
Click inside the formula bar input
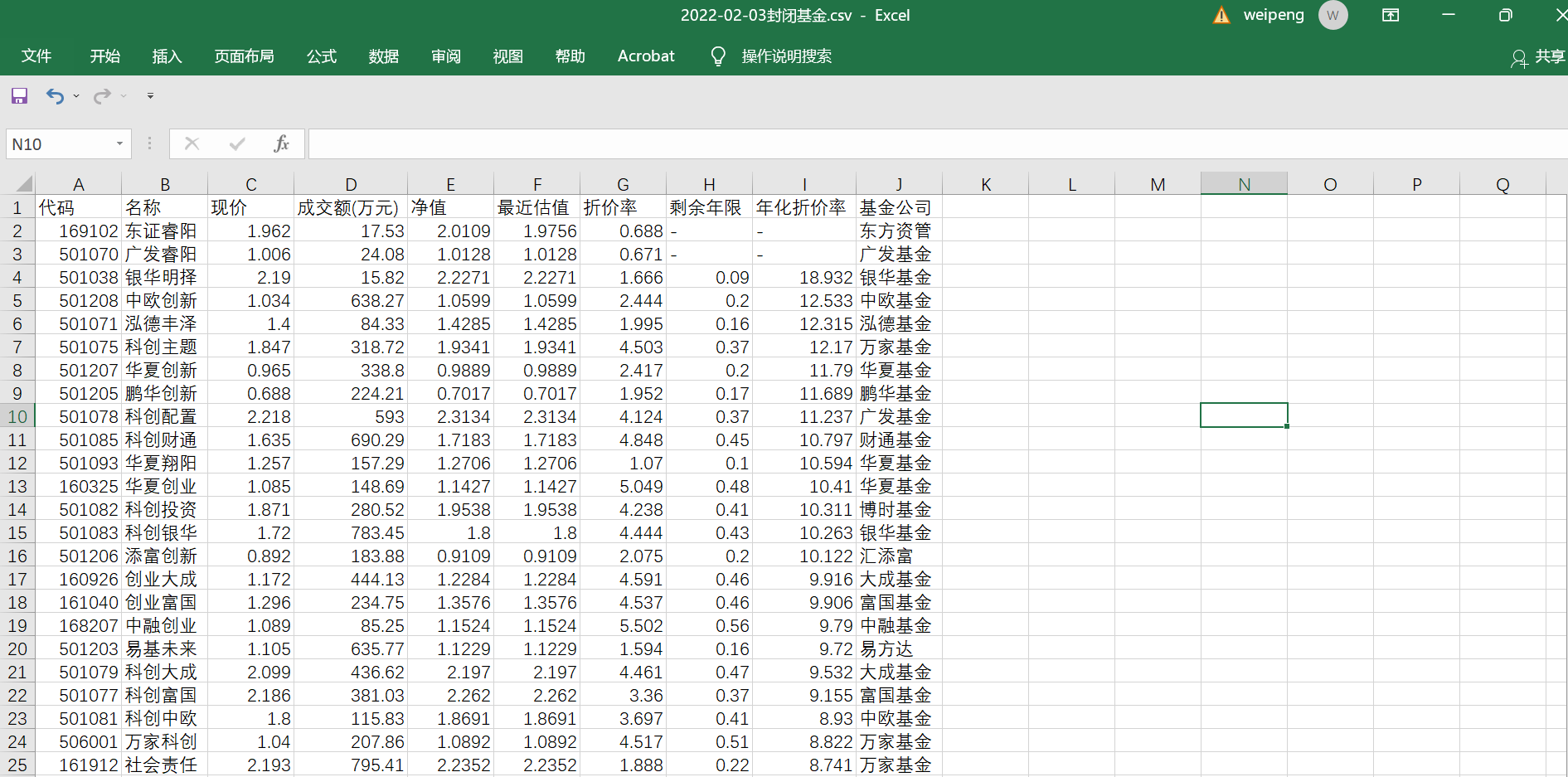(x=937, y=144)
